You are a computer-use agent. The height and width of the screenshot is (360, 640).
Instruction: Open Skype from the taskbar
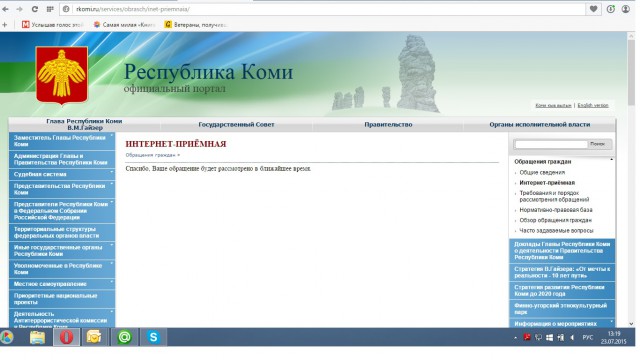click(x=153, y=337)
